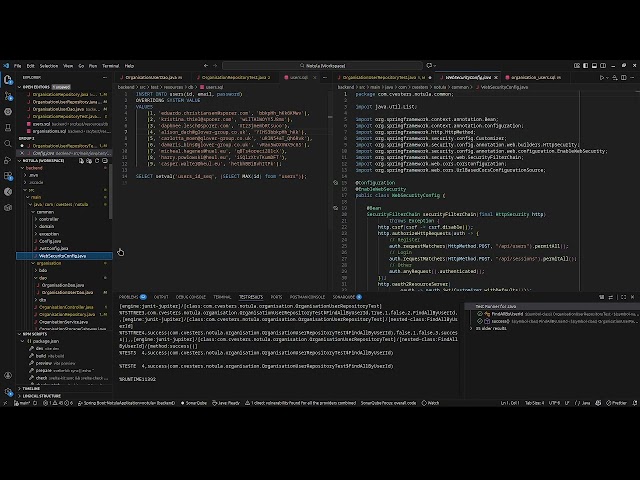Switch to the Terminal panel tab
Screen dimensions: 640x480
pos(222,297)
